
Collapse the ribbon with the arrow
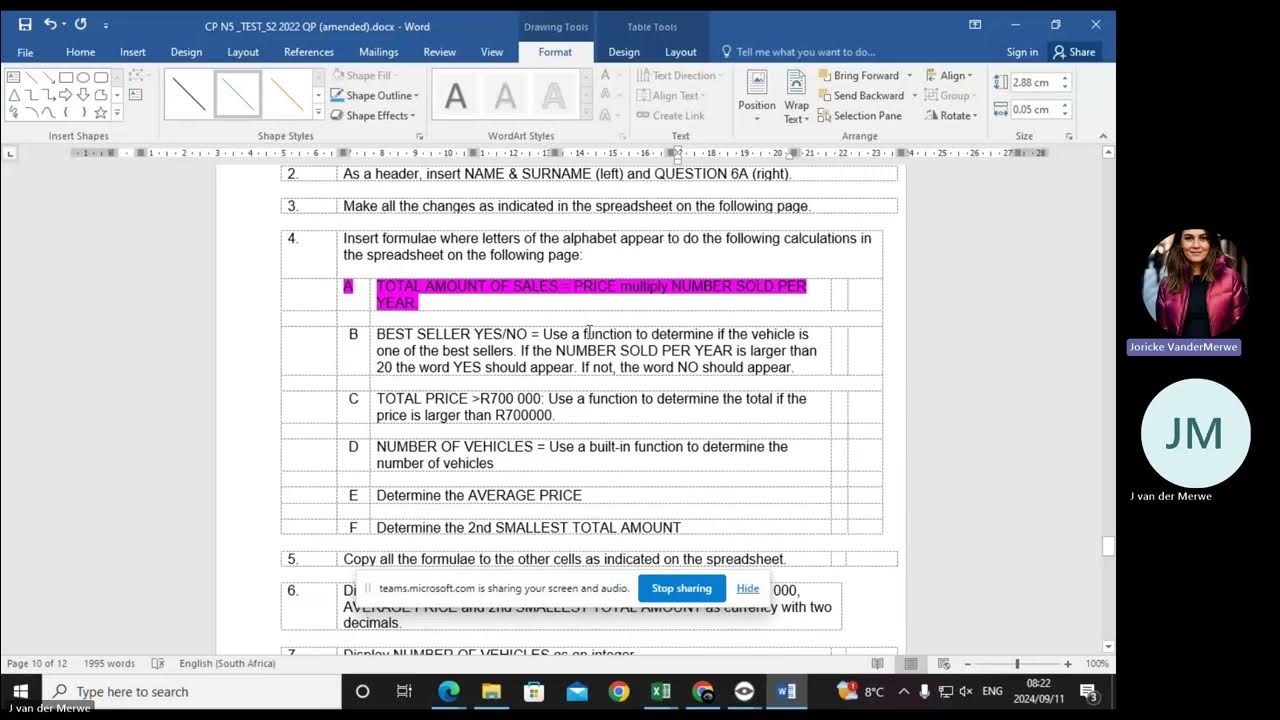1103,136
